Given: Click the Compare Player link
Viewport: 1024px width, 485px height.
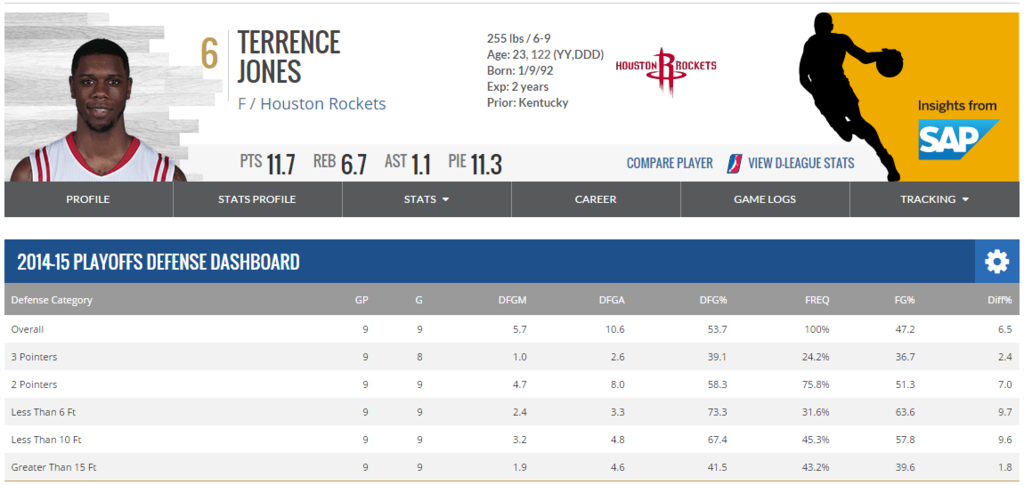Looking at the screenshot, I should pyautogui.click(x=669, y=163).
